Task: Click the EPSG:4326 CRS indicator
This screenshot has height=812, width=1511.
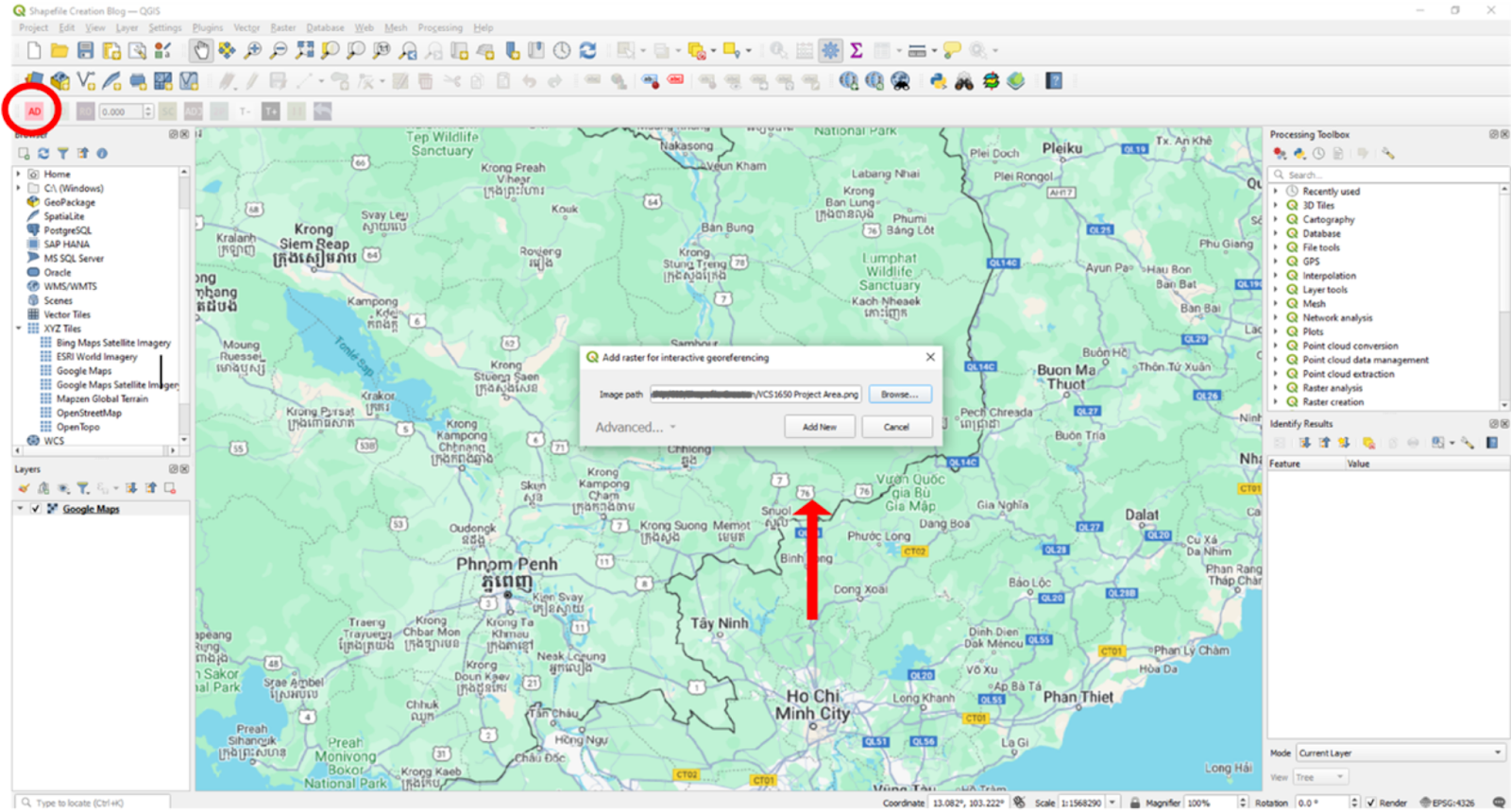Action: click(1449, 803)
